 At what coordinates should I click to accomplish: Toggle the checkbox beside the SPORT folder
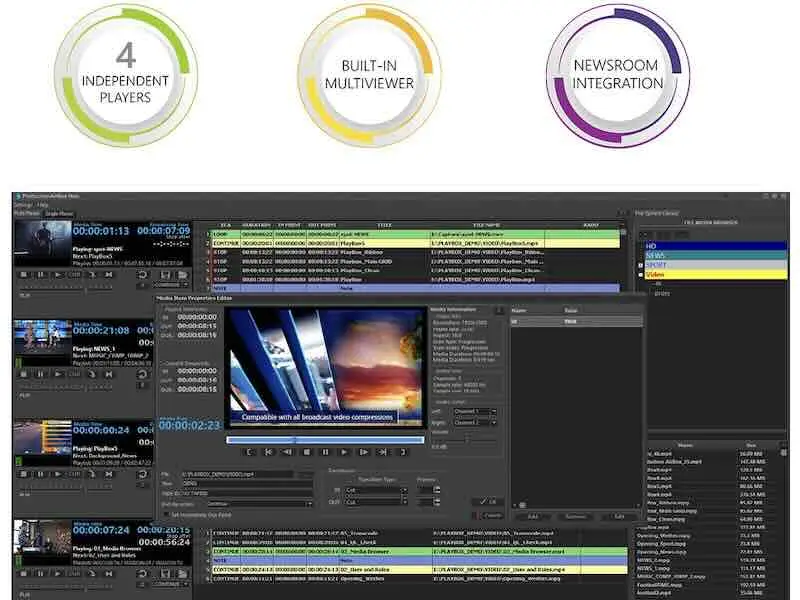click(x=640, y=265)
